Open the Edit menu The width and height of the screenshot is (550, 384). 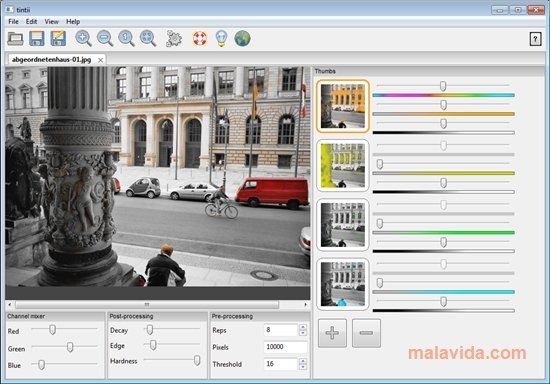tap(31, 22)
